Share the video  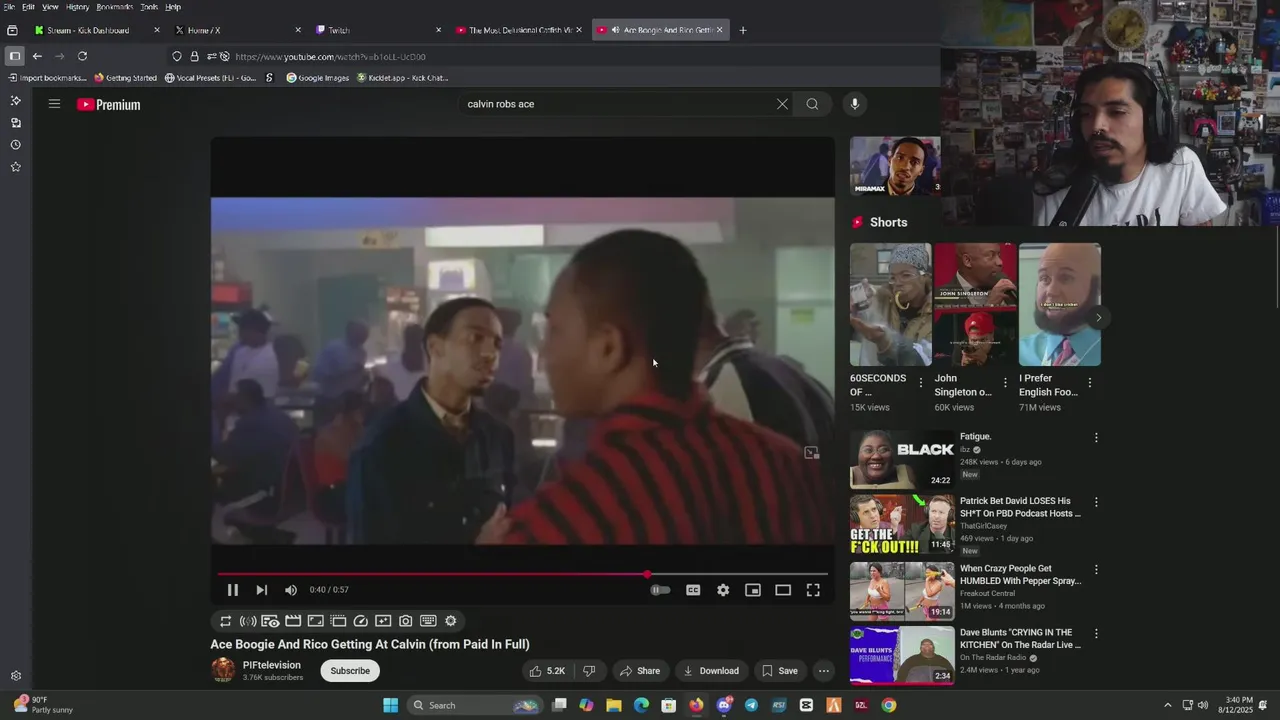(639, 671)
